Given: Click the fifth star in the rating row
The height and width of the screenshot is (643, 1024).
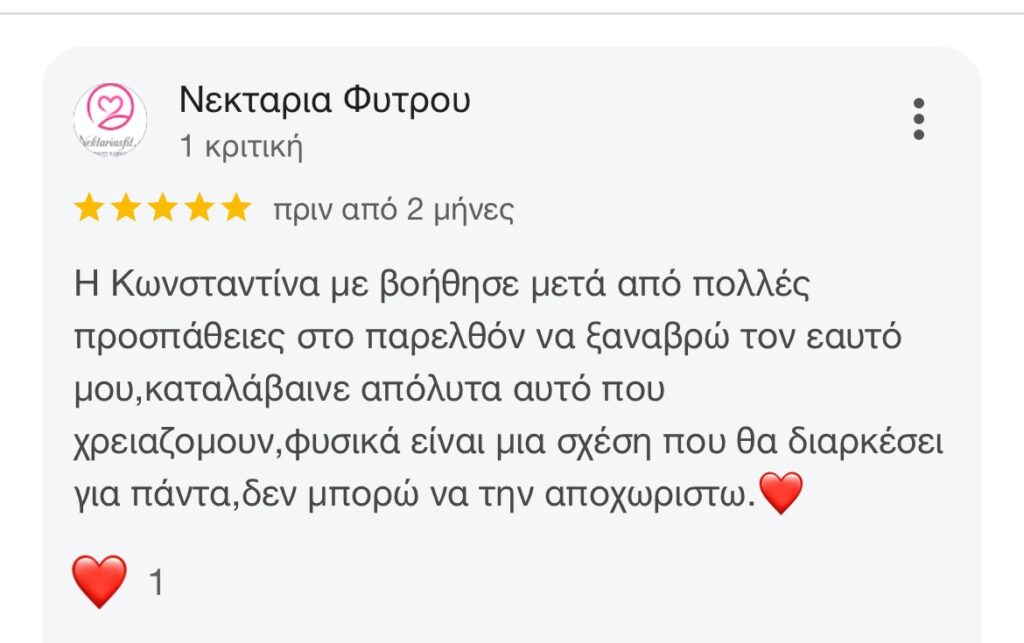Looking at the screenshot, I should (x=238, y=209).
